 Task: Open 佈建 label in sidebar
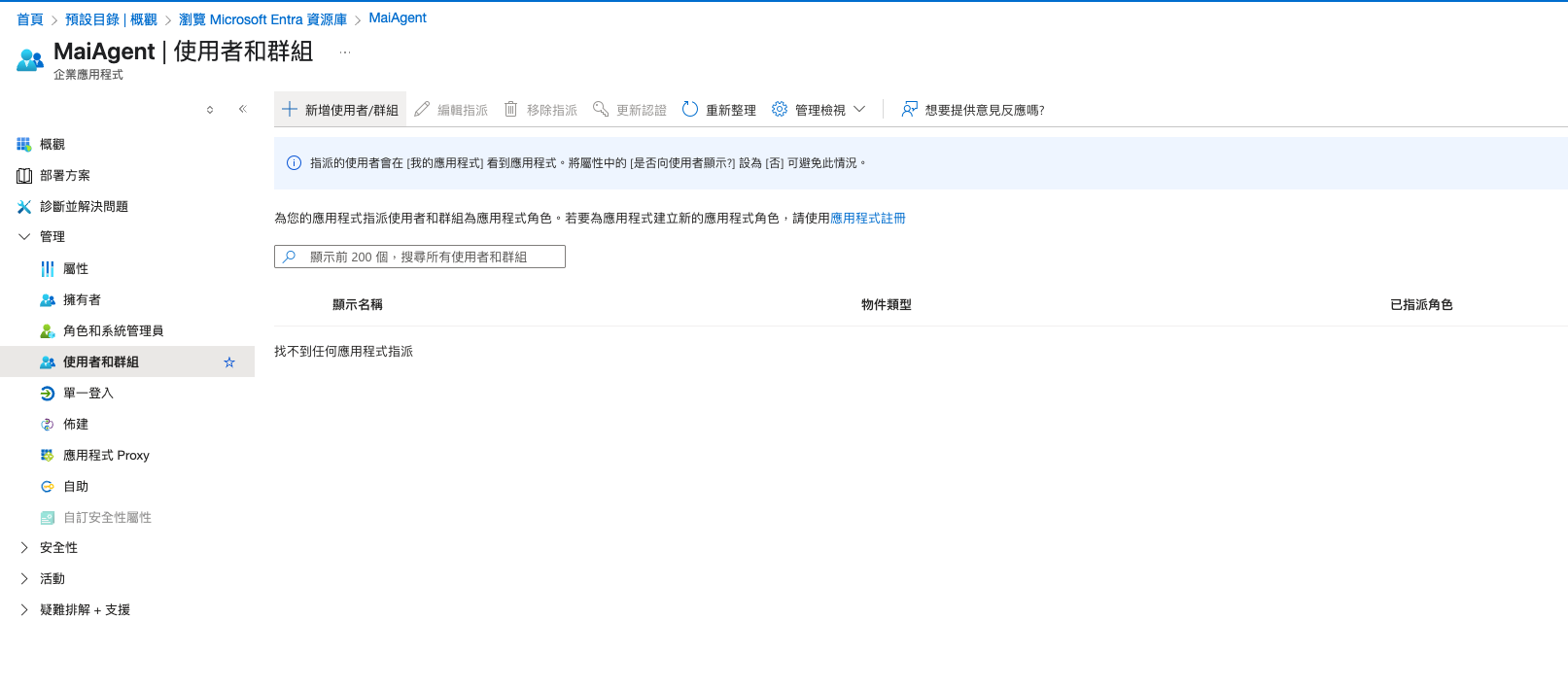pyautogui.click(x=76, y=425)
